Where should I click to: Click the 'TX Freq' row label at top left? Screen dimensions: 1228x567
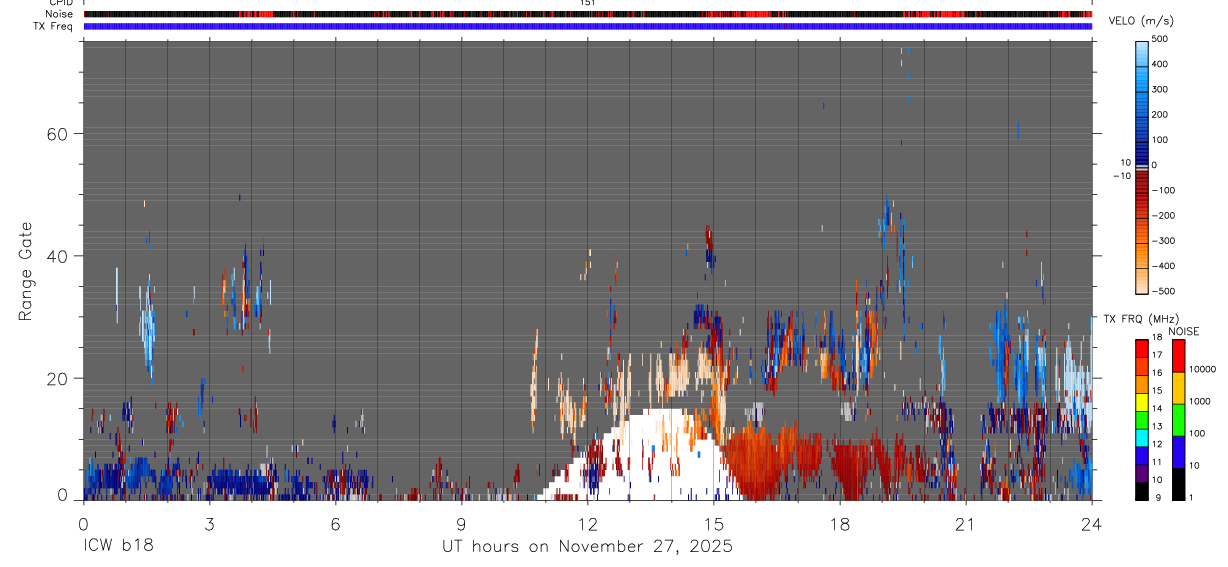[55, 26]
